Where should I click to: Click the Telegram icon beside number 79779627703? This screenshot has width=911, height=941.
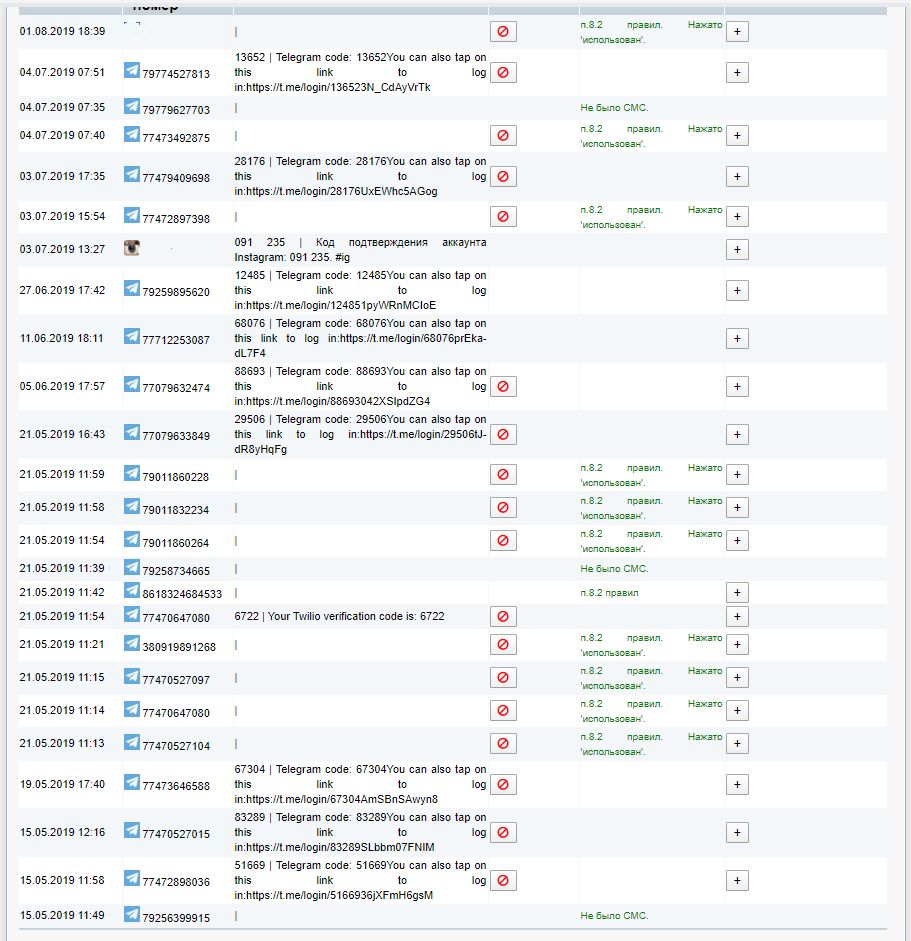132,106
